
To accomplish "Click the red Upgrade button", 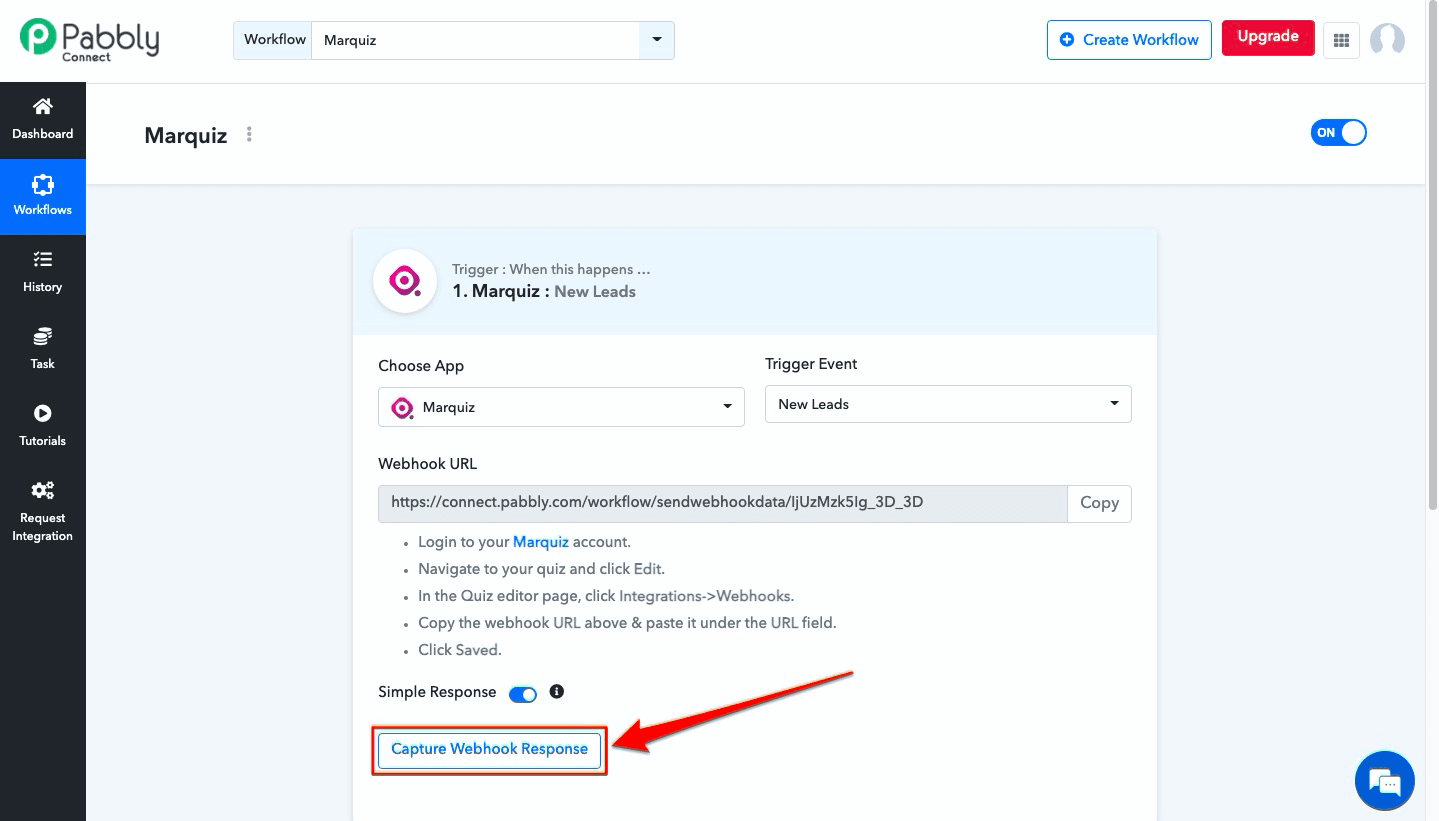I will click(x=1268, y=37).
